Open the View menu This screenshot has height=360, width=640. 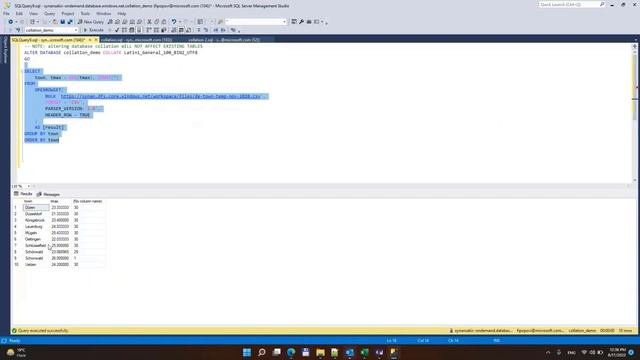click(33, 13)
